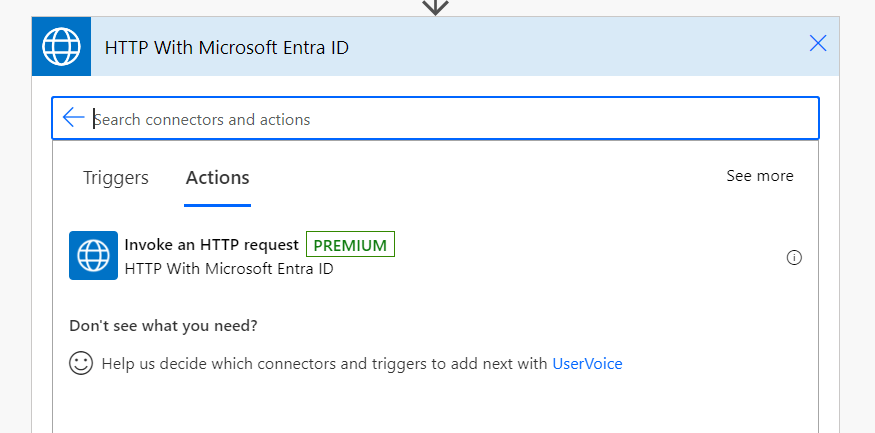Click the globe connector icon in the header
This screenshot has width=875, height=433.
point(61,46)
